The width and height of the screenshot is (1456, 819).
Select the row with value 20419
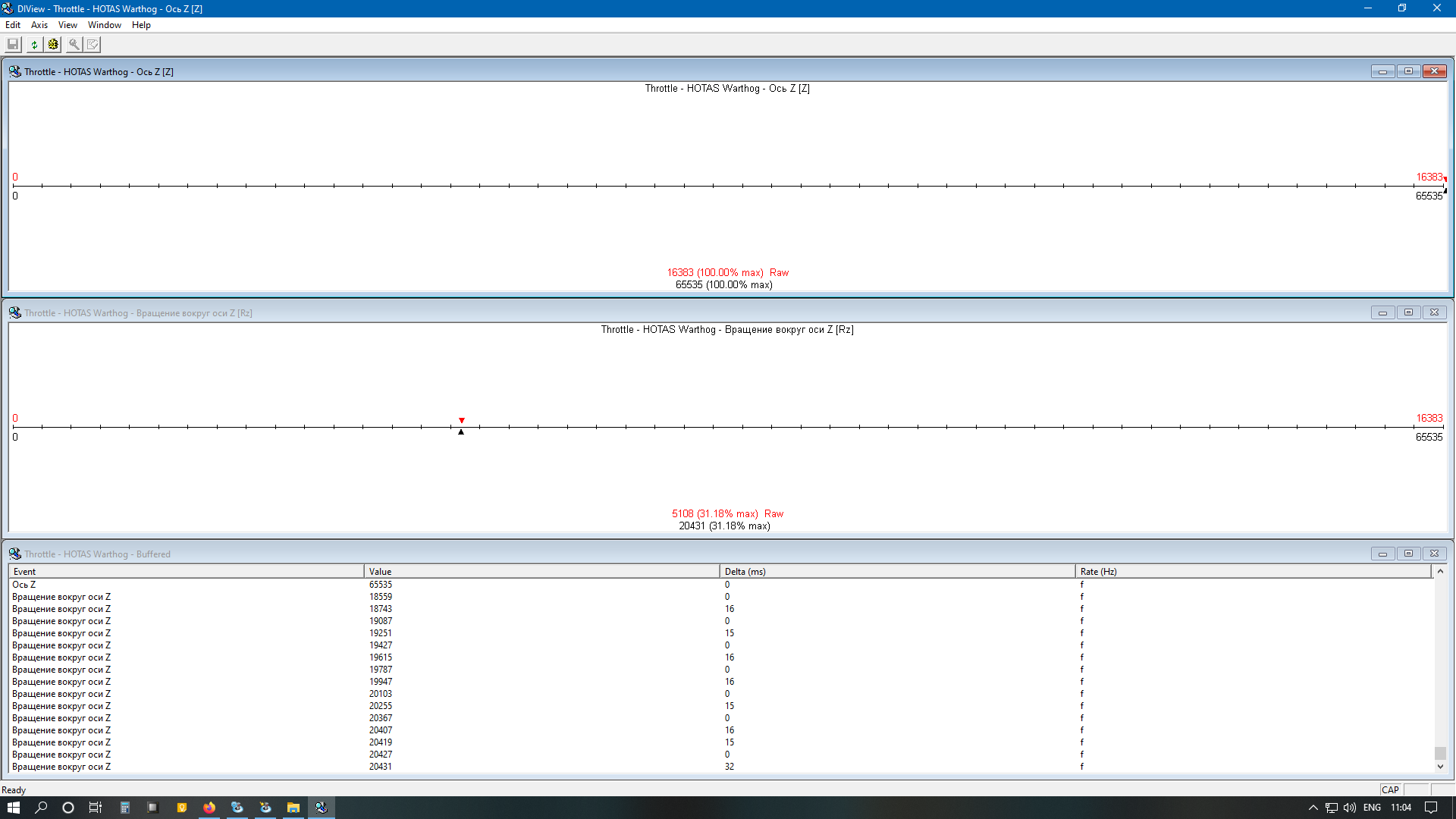coord(720,742)
